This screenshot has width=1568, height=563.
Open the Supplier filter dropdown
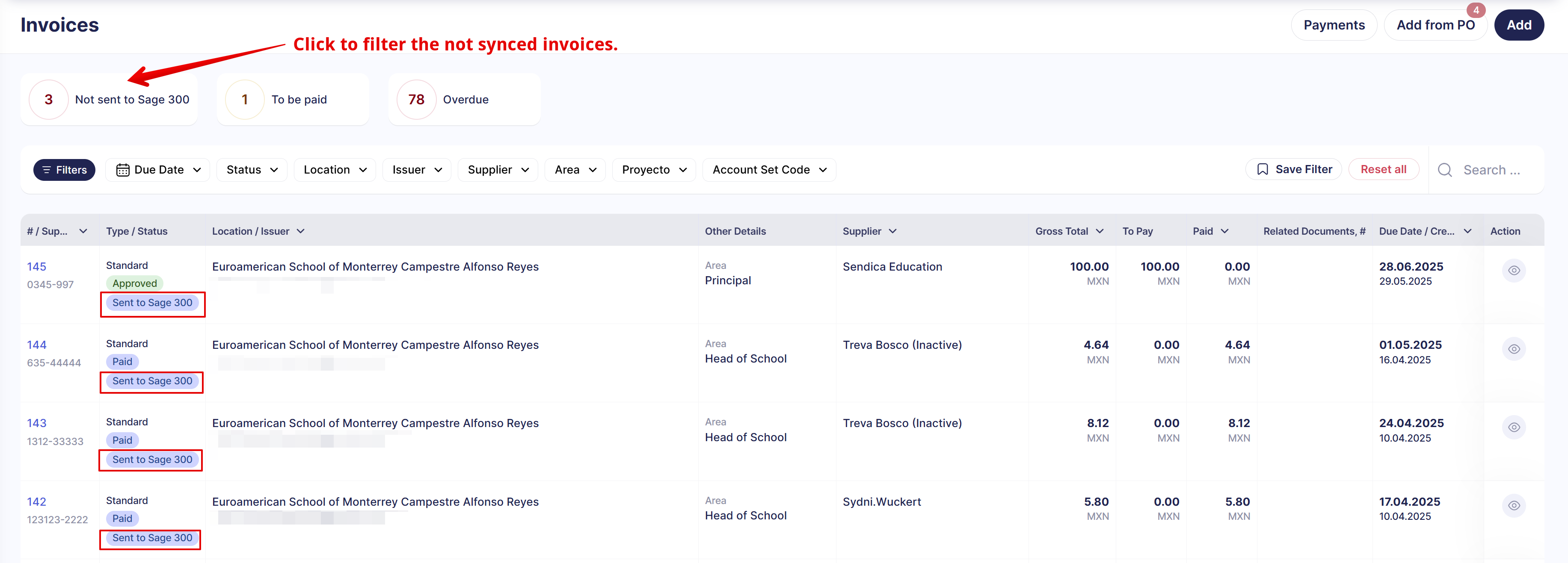coord(498,170)
